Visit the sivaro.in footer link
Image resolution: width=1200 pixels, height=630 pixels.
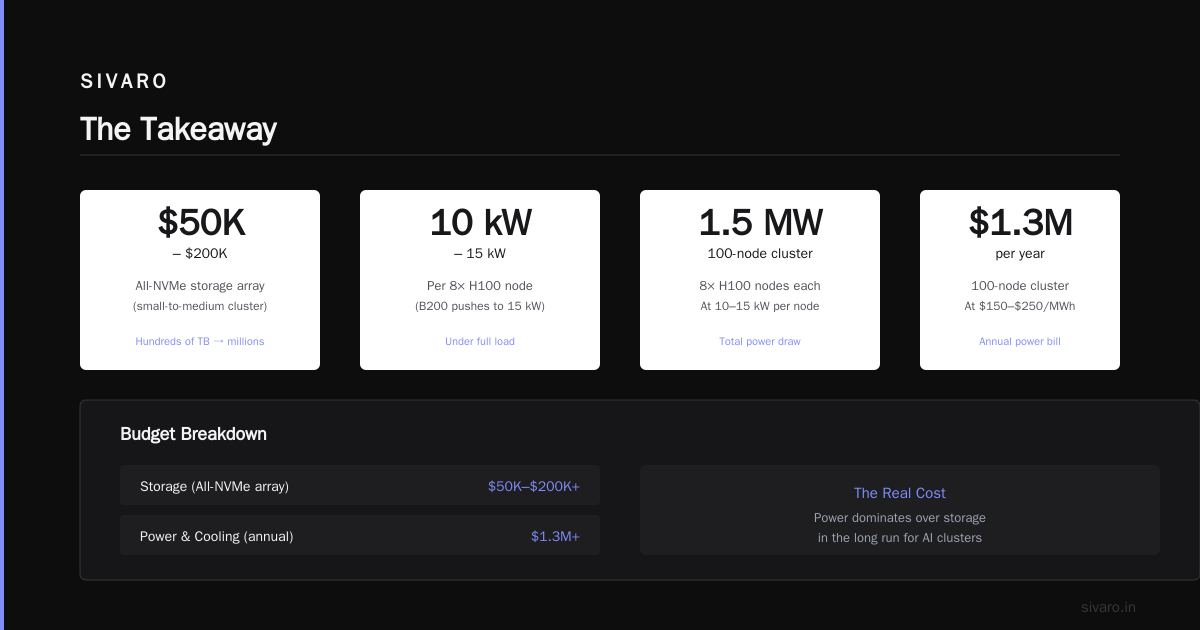pyautogui.click(x=1108, y=607)
